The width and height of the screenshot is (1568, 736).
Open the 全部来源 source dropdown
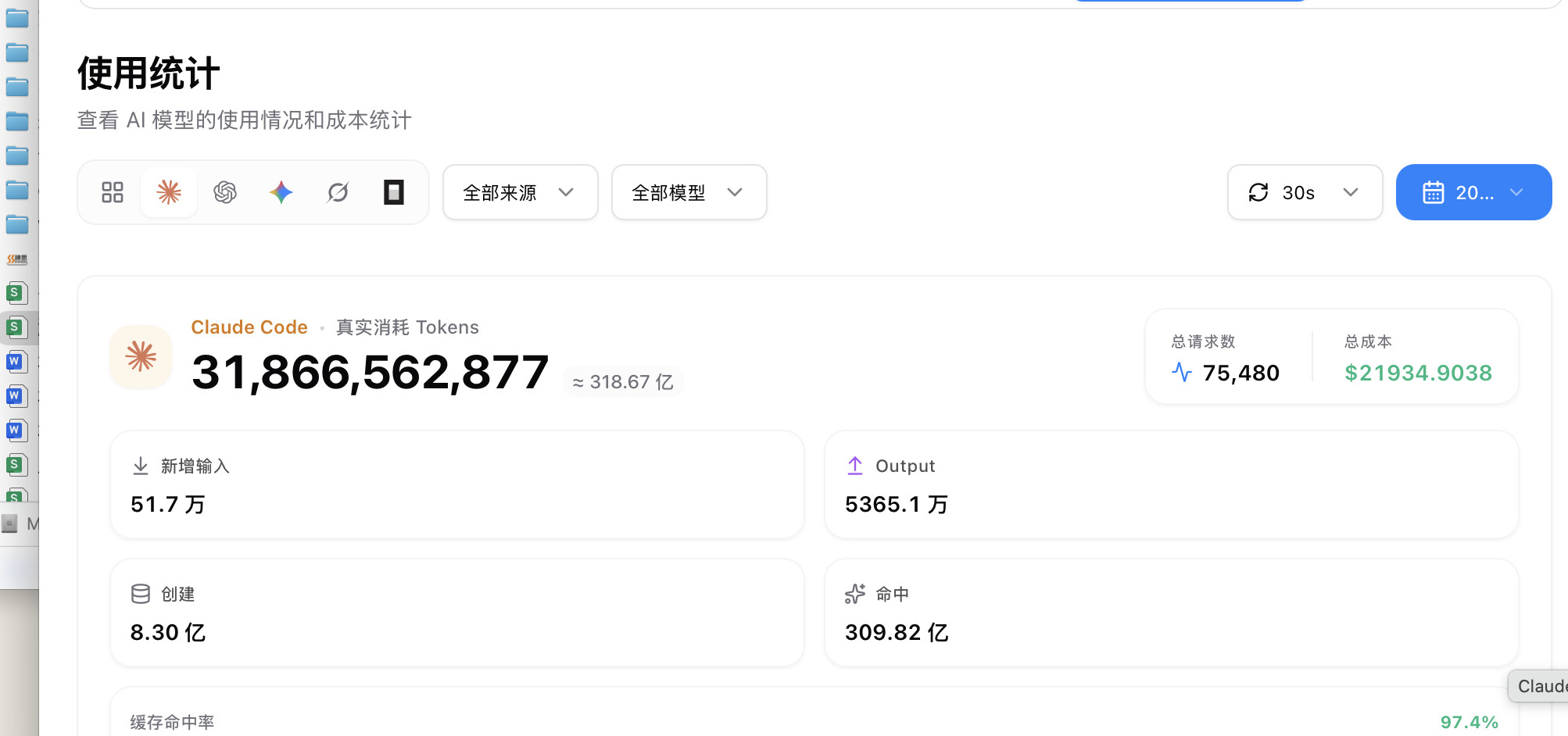tap(521, 192)
